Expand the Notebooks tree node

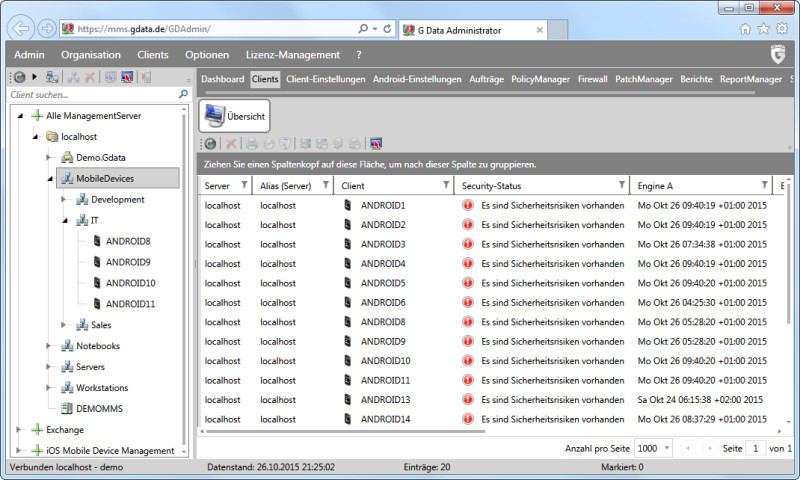point(48,346)
